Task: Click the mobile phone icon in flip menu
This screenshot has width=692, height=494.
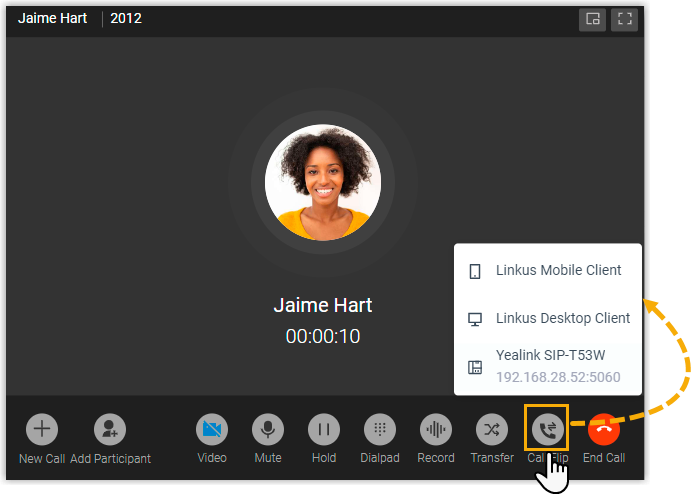Action: click(x=475, y=271)
